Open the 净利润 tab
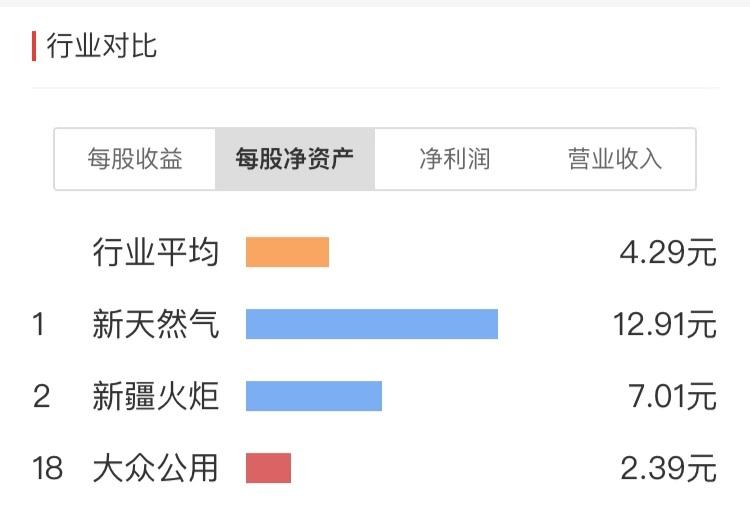This screenshot has height=526, width=750. click(454, 159)
